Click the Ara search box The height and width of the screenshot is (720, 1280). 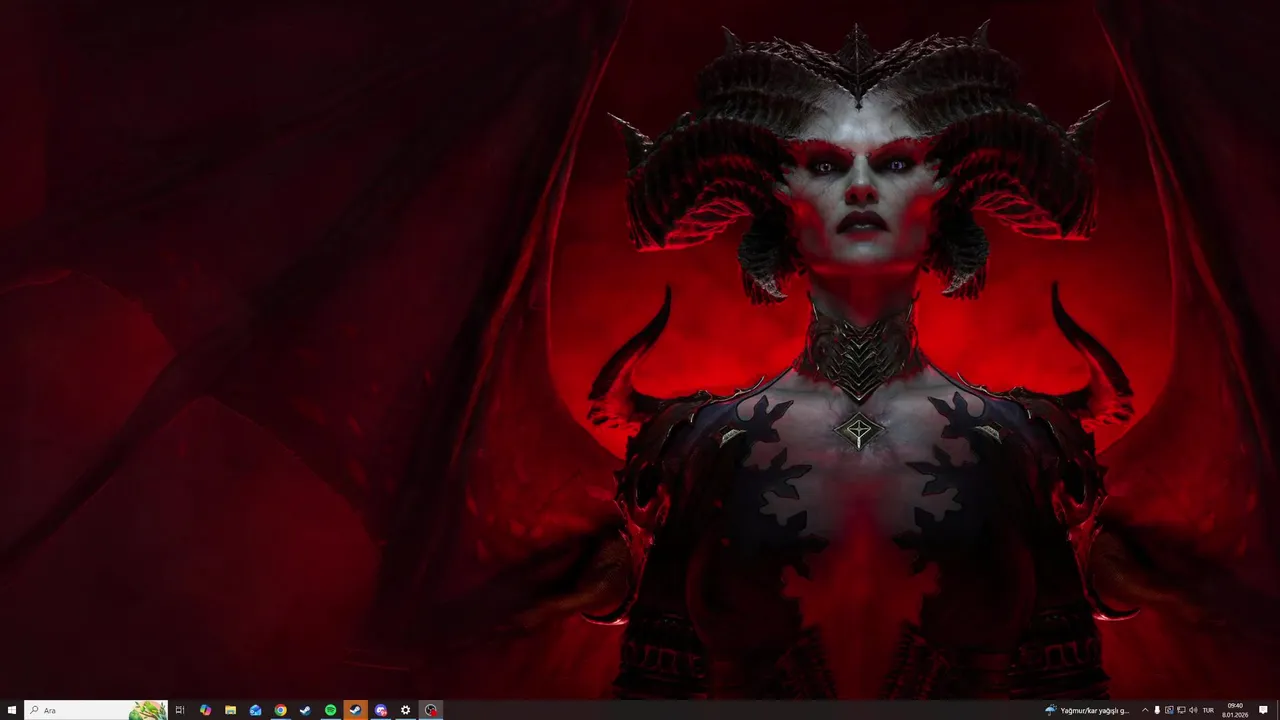click(x=96, y=710)
